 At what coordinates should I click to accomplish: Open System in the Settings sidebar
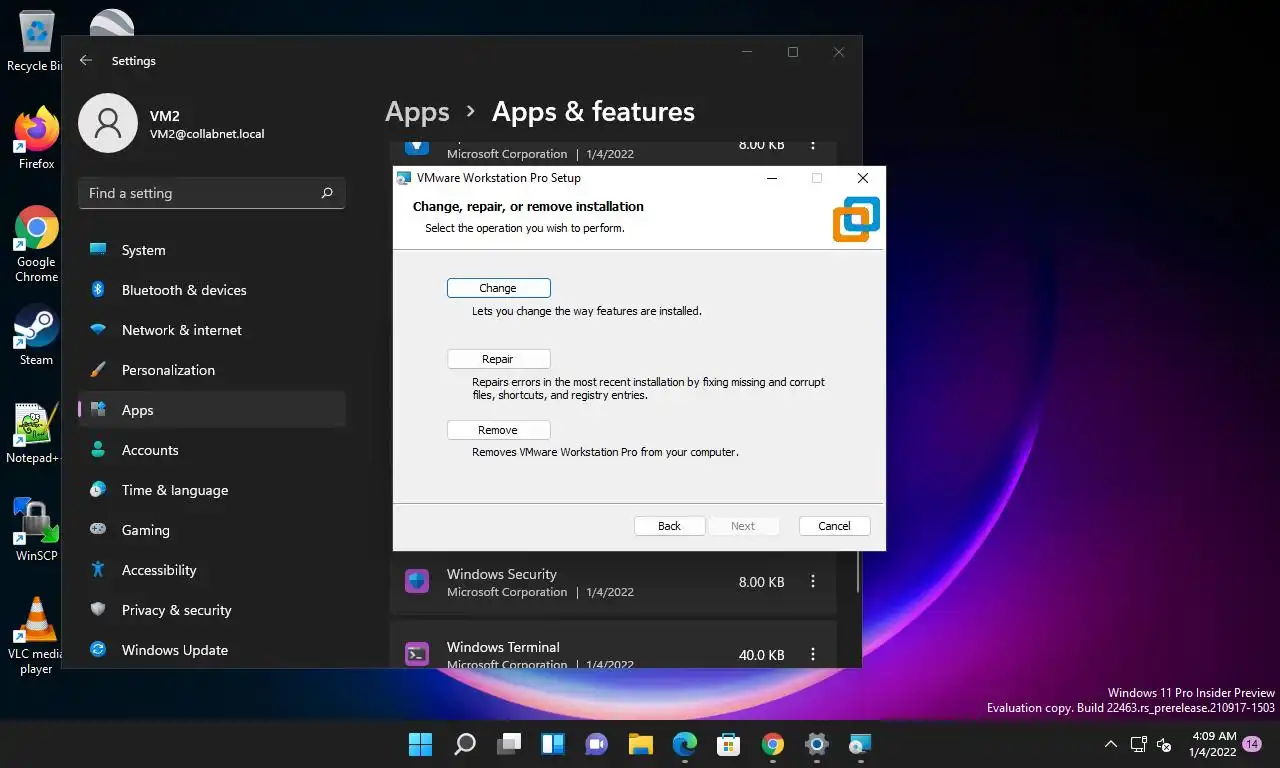[212, 250]
